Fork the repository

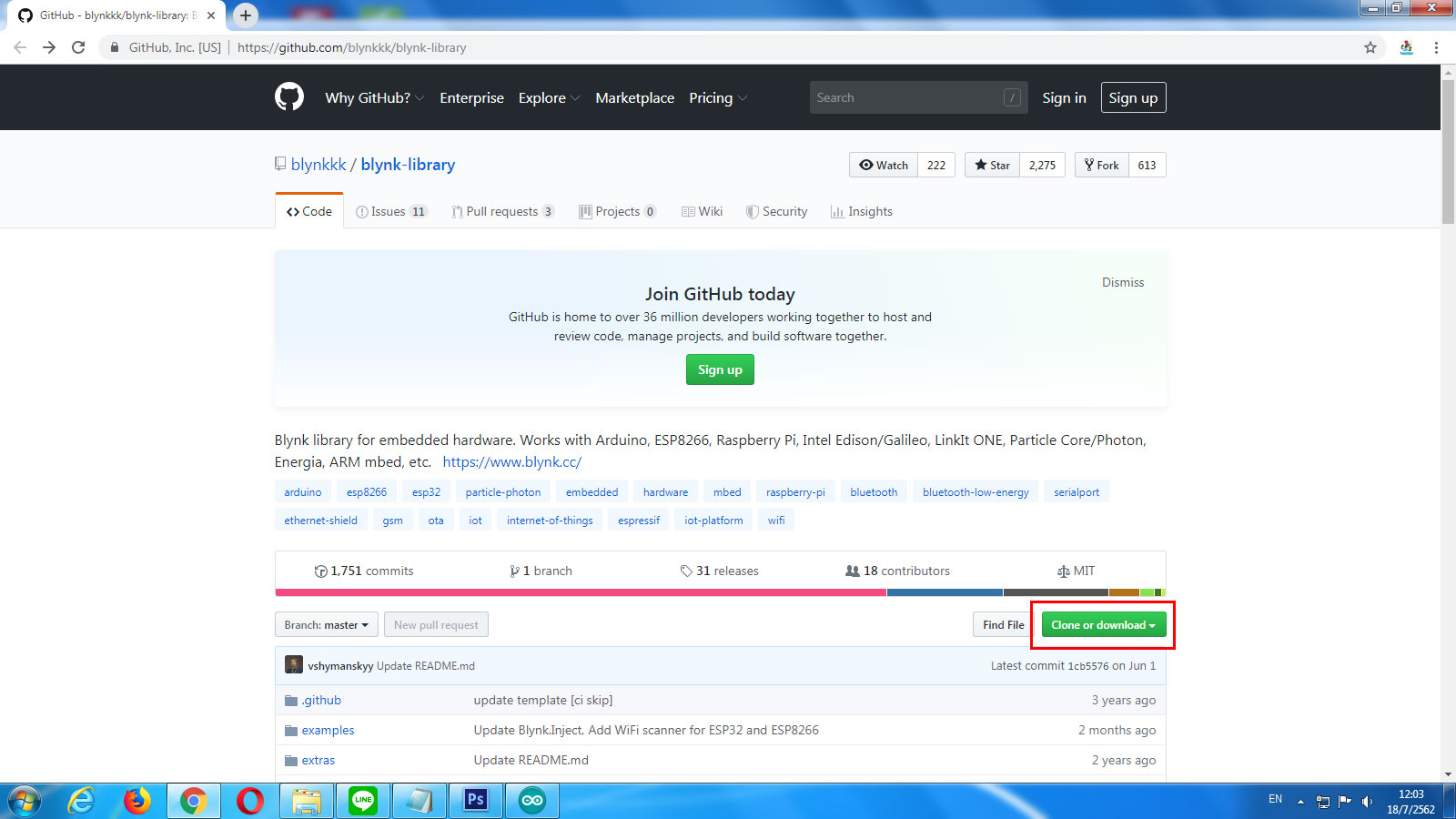point(1101,165)
